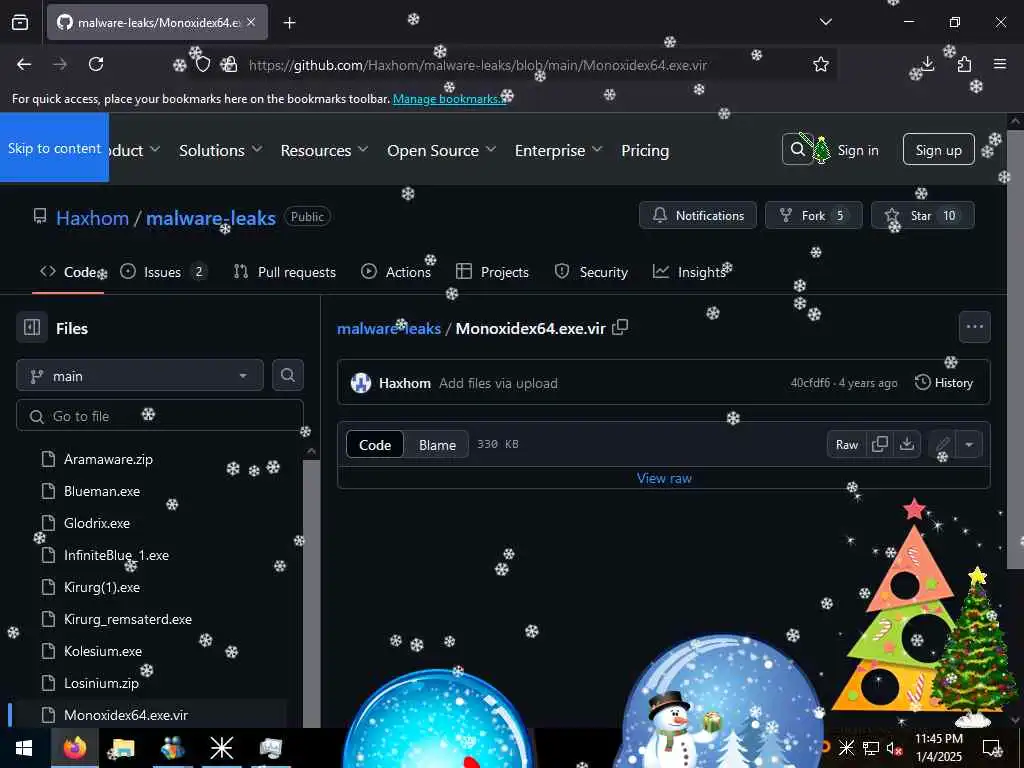Reload the page with the refresh icon

(x=96, y=64)
